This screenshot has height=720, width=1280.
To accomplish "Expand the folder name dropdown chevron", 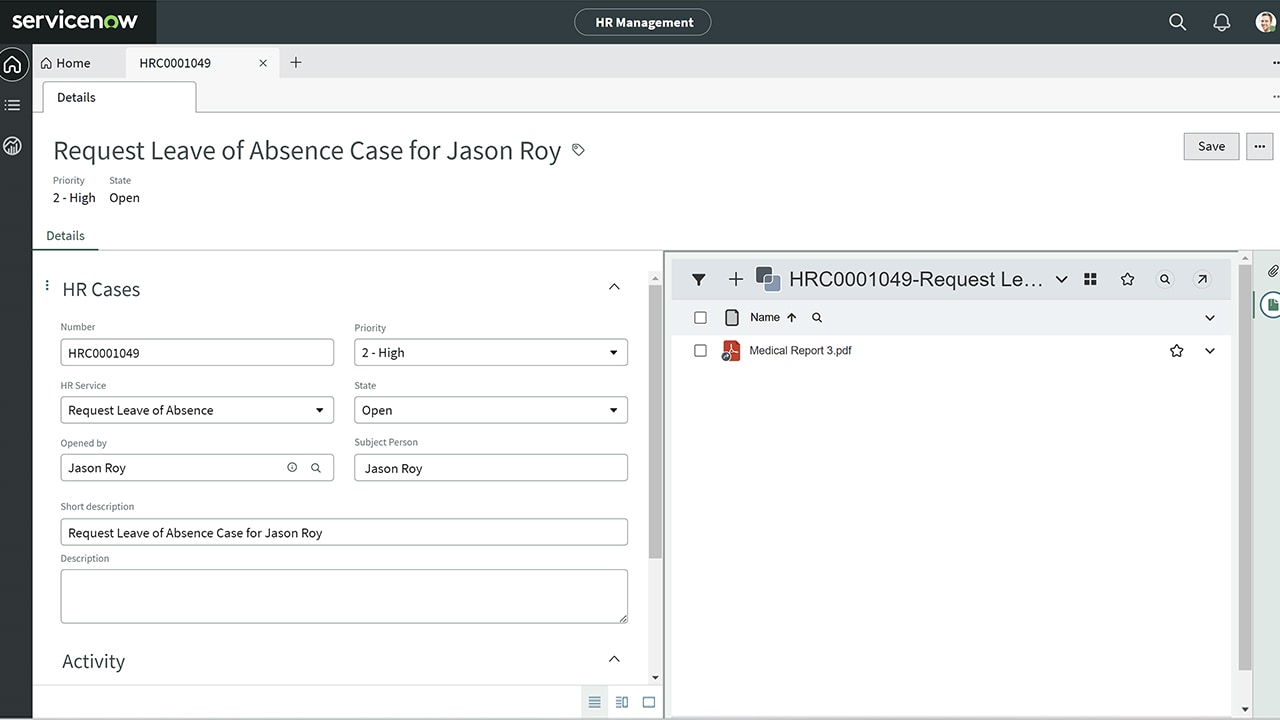I will pos(1062,280).
